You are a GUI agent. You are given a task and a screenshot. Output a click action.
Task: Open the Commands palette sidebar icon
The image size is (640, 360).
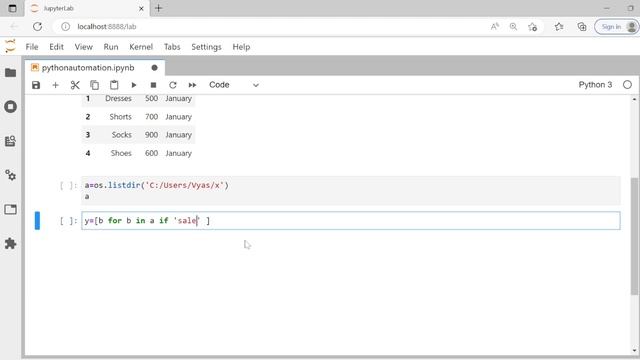11,141
